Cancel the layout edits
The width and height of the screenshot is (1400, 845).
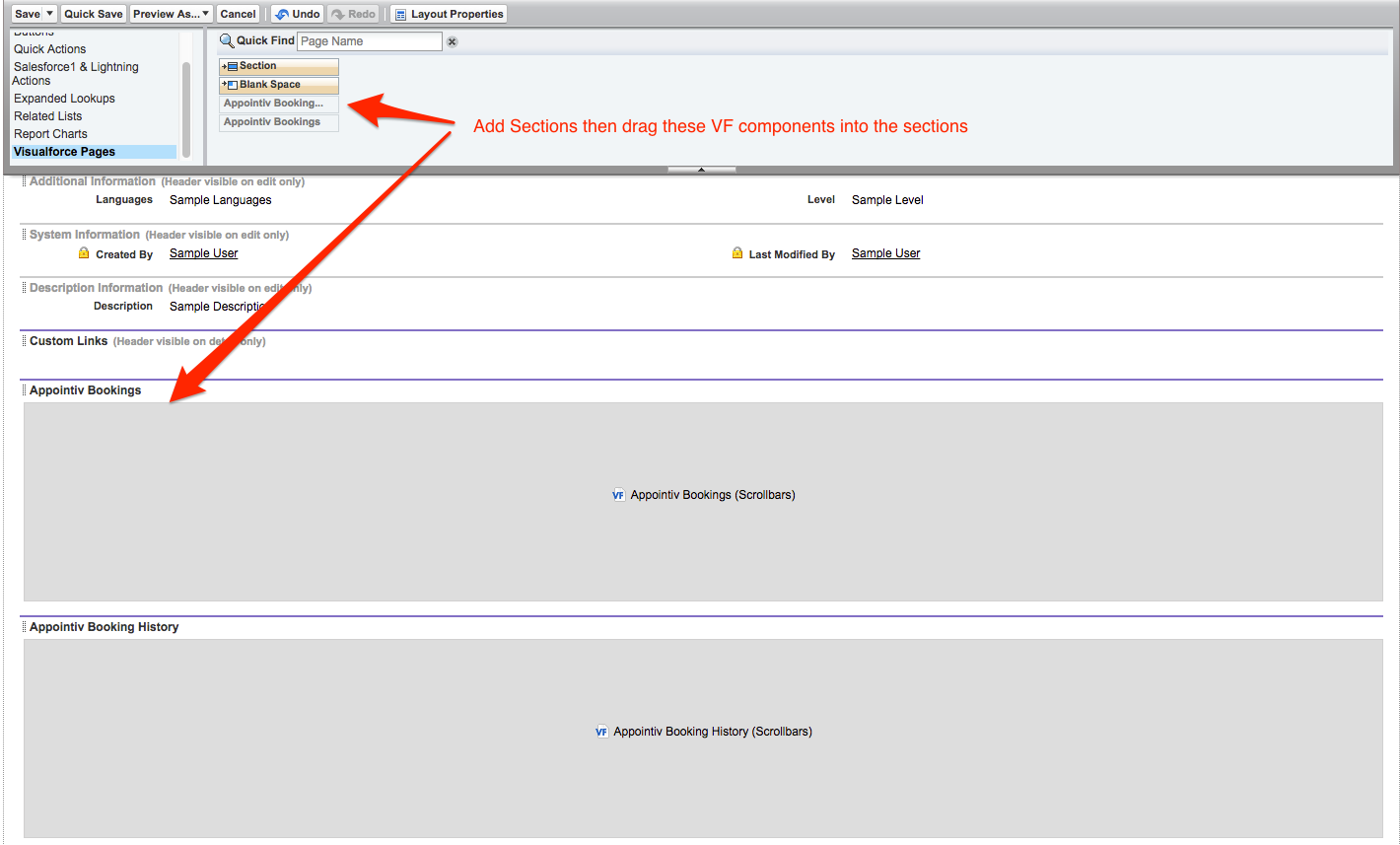coord(239,14)
